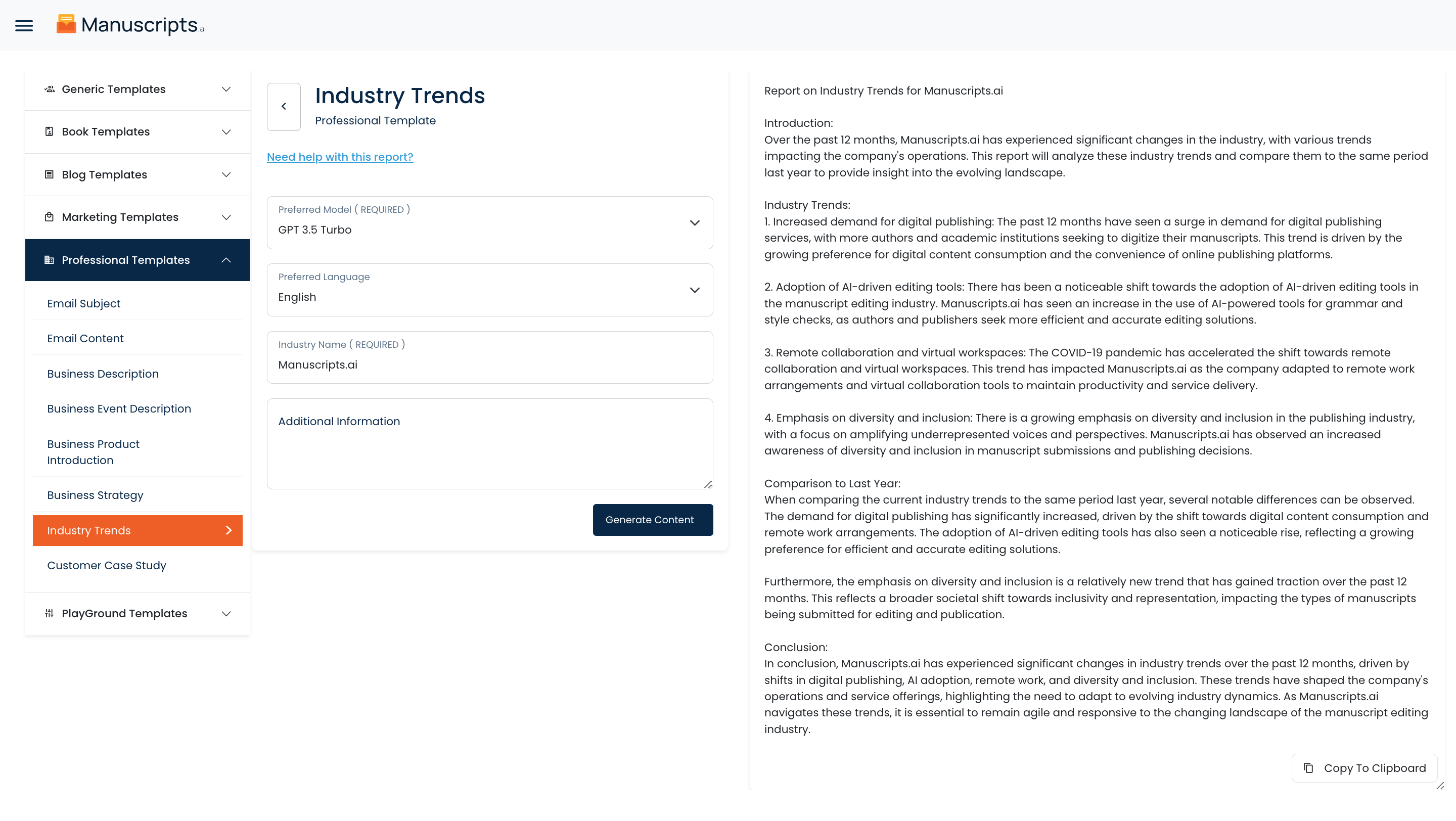Click the Generate Content button
The height and width of the screenshot is (821, 1456).
click(652, 520)
